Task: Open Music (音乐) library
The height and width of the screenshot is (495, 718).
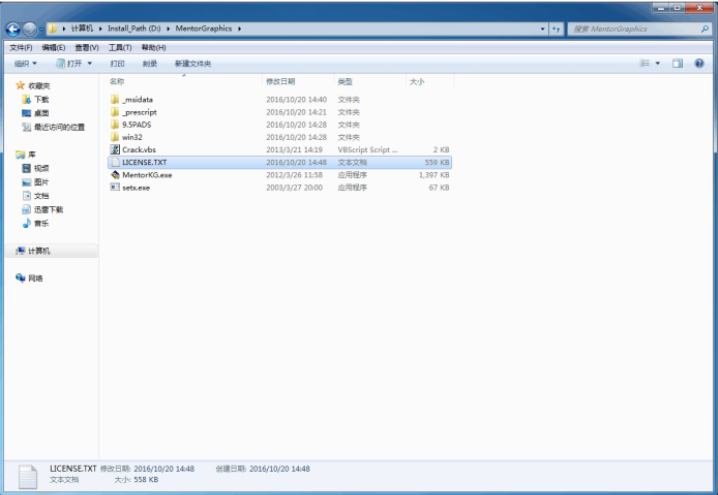Action: pos(35,223)
